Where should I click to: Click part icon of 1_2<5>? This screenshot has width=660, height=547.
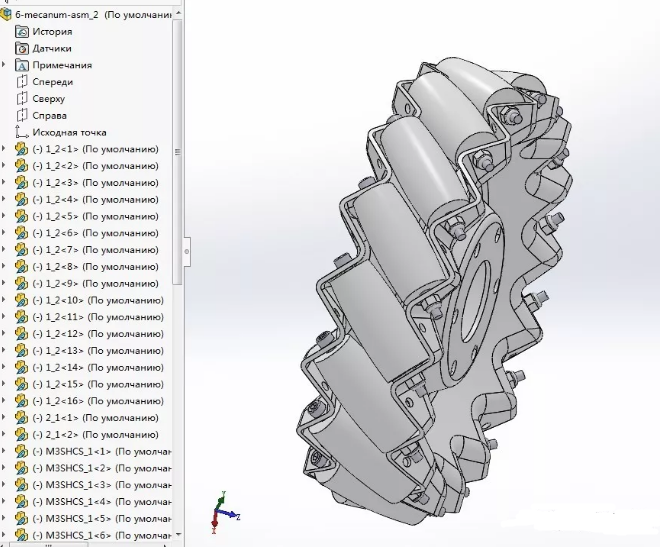coord(21,217)
